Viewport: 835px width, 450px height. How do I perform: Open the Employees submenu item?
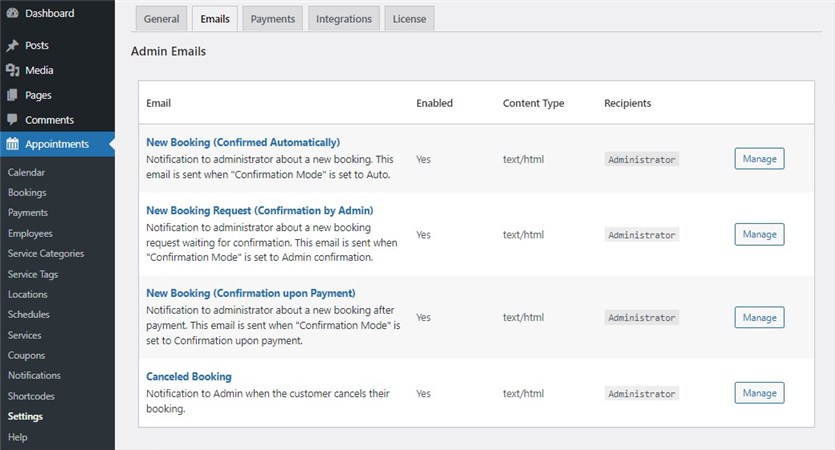pos(30,233)
